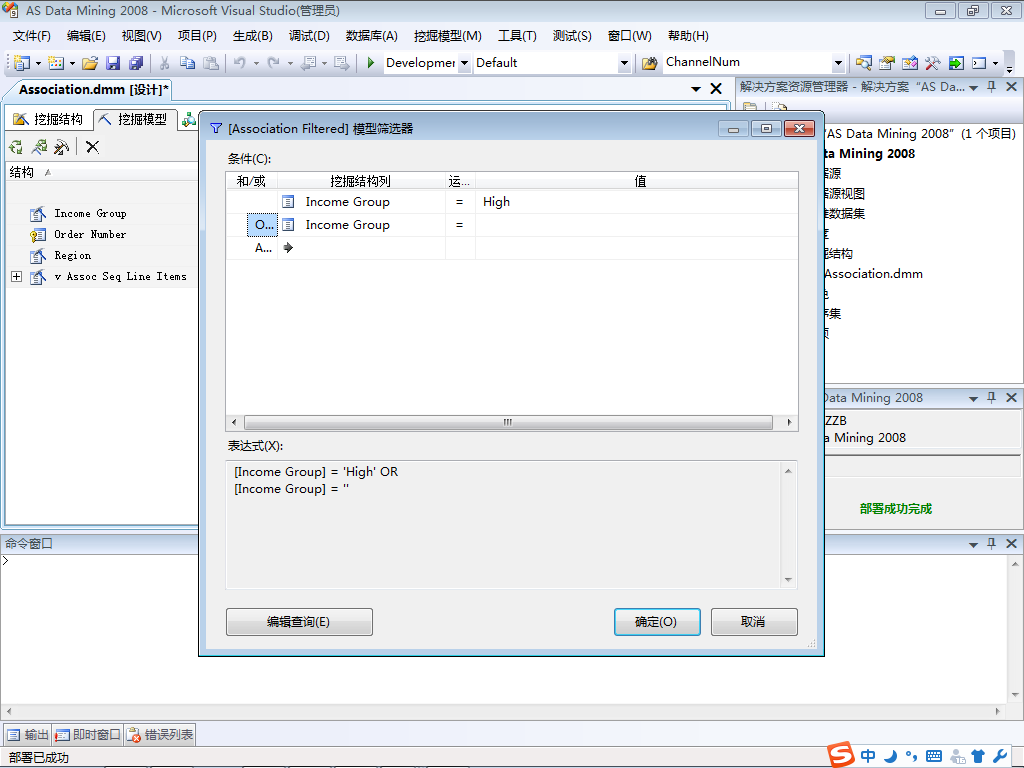The image size is (1024, 768).
Task: Click the Navigate Forward icon
Action: [341, 63]
